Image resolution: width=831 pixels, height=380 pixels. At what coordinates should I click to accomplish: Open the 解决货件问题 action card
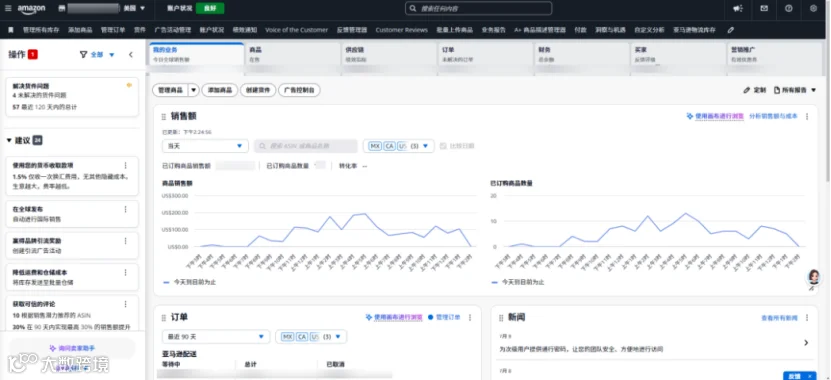coord(72,96)
